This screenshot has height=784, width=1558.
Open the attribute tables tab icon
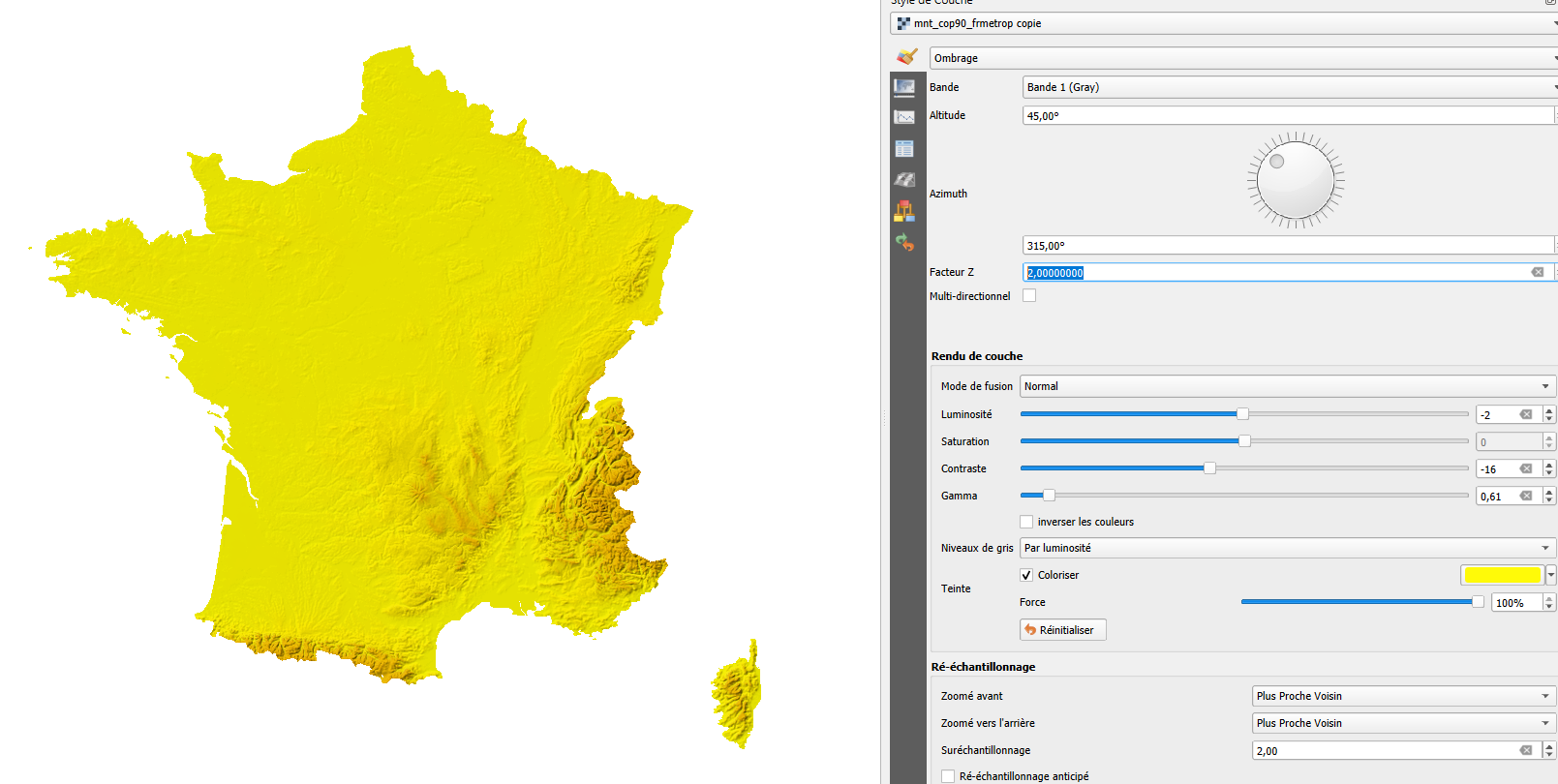904,149
